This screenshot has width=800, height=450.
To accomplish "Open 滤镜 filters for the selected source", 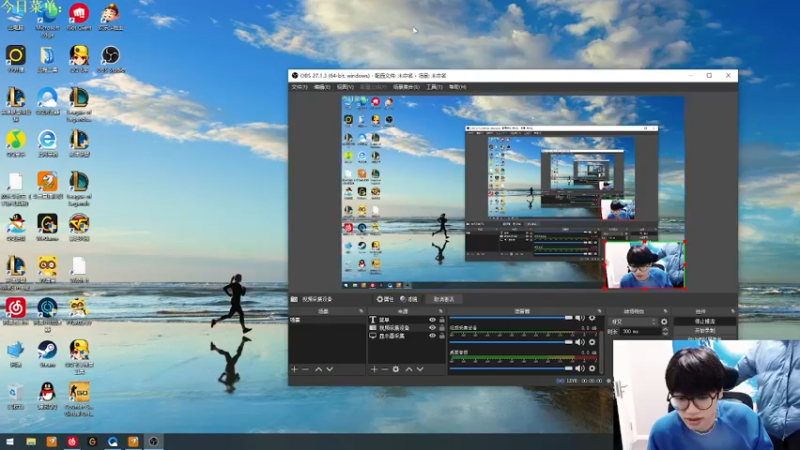I will click(x=409, y=299).
